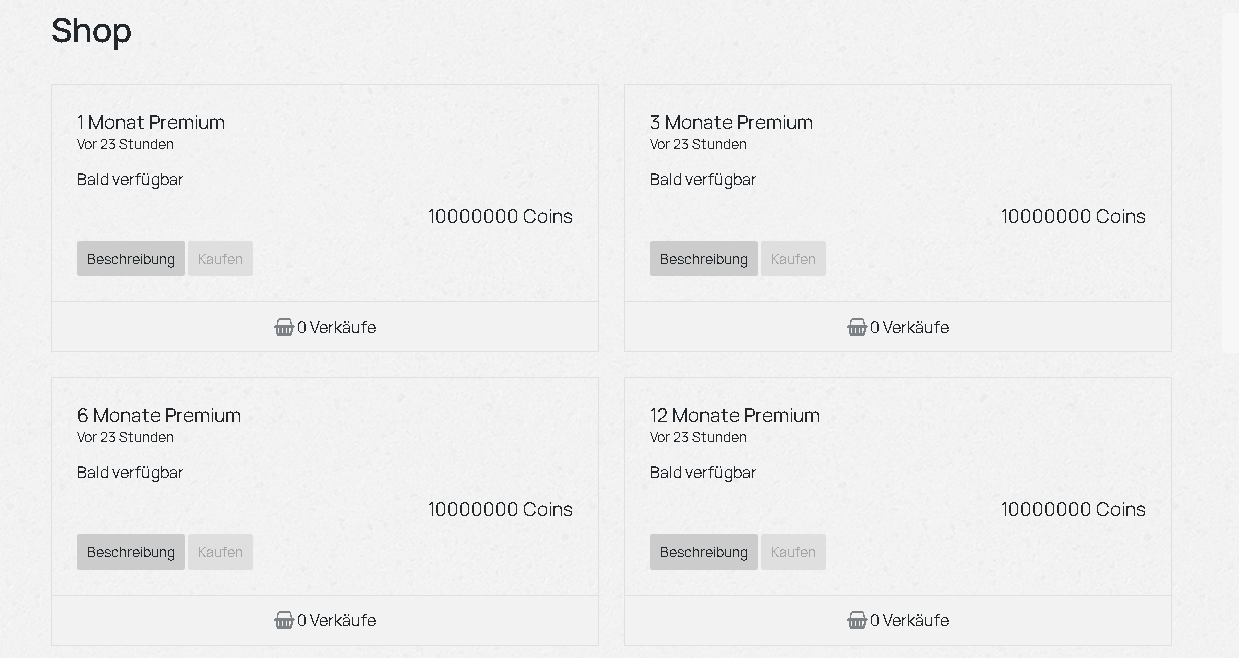This screenshot has height=658, width=1239.
Task: Show Beschreibung for 6 Monate Premium
Action: (x=131, y=552)
